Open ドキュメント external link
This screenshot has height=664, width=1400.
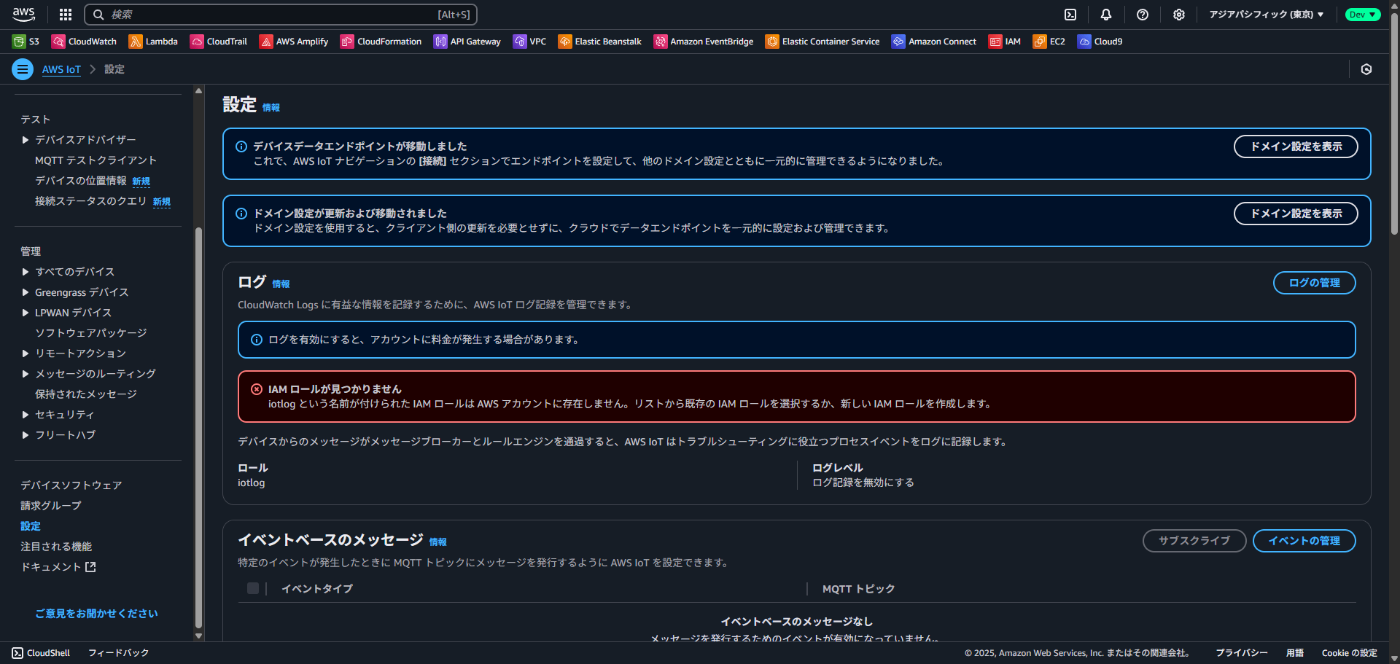(58, 567)
